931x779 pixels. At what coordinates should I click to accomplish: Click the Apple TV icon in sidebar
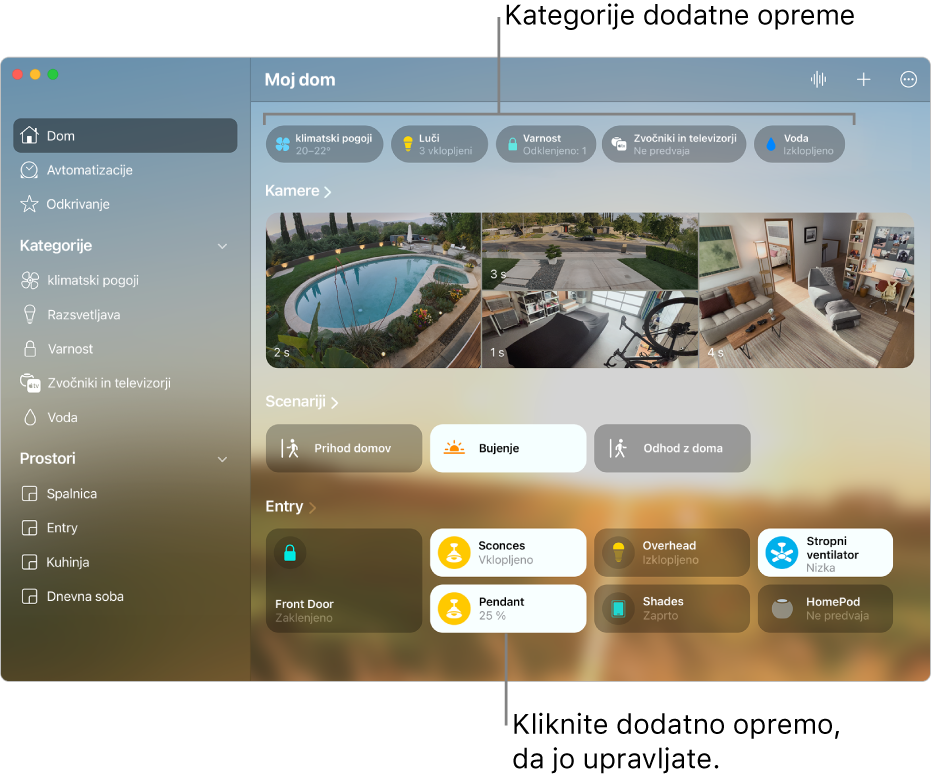(x=30, y=383)
